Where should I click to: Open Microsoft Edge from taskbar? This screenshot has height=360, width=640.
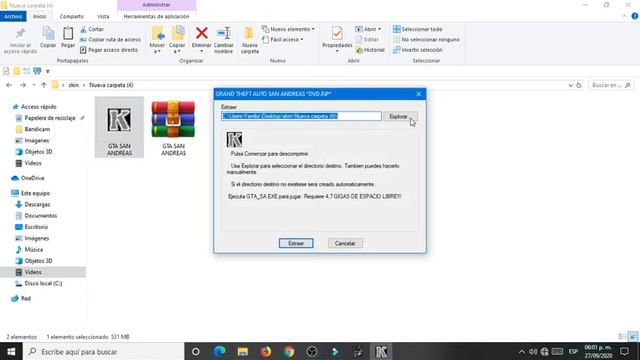(220, 351)
